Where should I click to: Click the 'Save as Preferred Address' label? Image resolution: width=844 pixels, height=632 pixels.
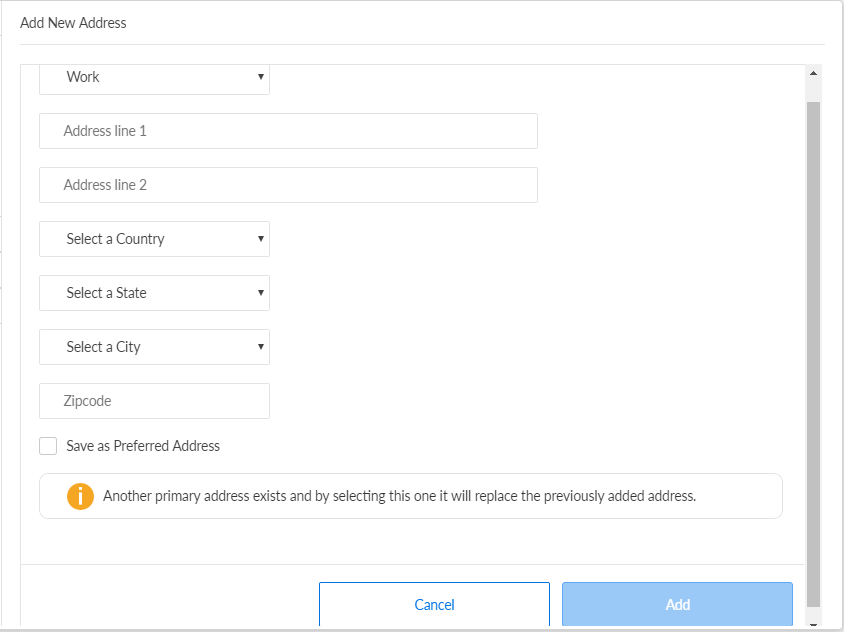coord(143,446)
